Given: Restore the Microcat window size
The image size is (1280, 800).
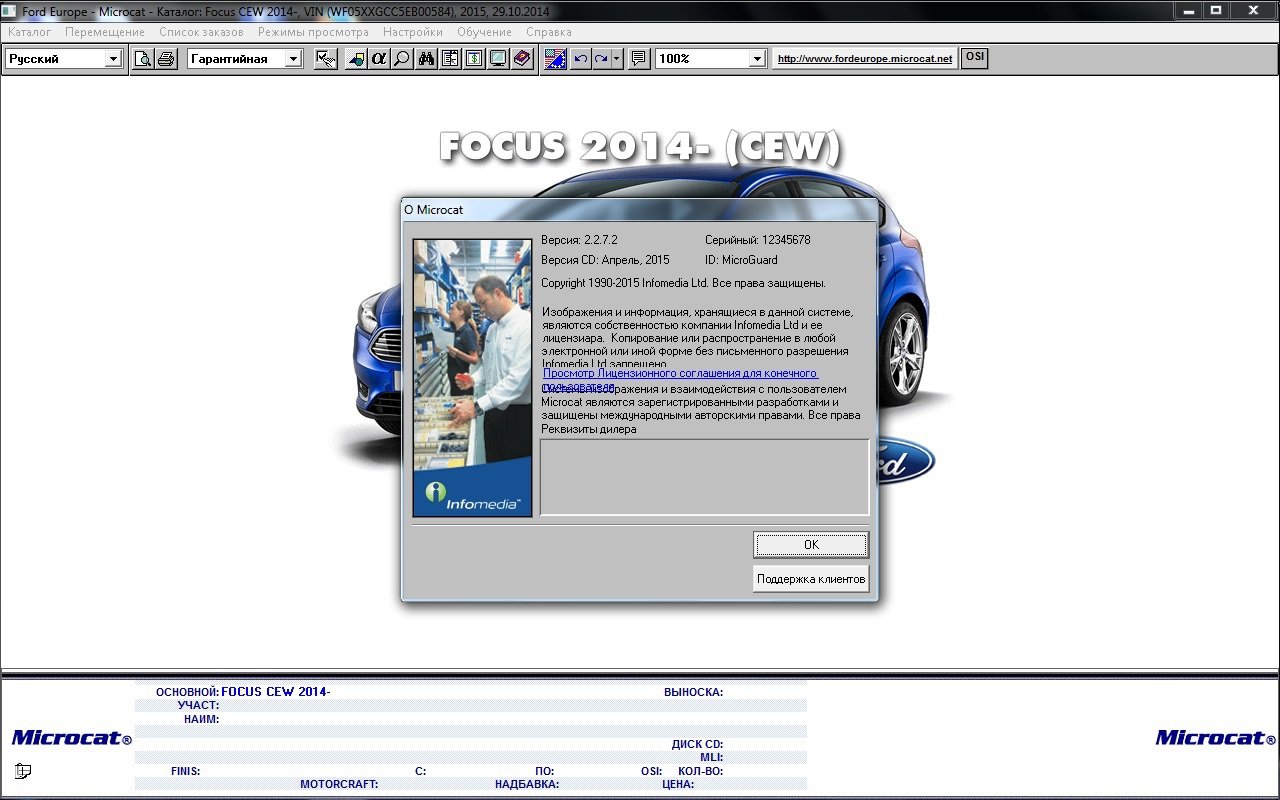Looking at the screenshot, I should click(x=1216, y=10).
